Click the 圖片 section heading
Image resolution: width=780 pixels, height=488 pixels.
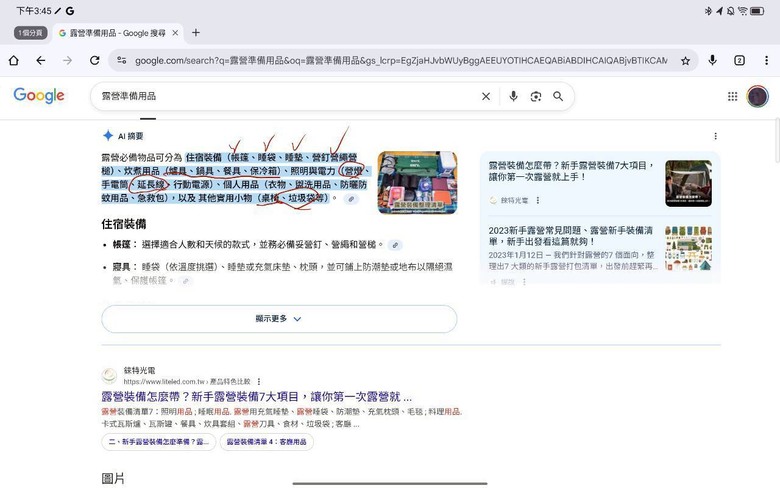pyautogui.click(x=113, y=478)
